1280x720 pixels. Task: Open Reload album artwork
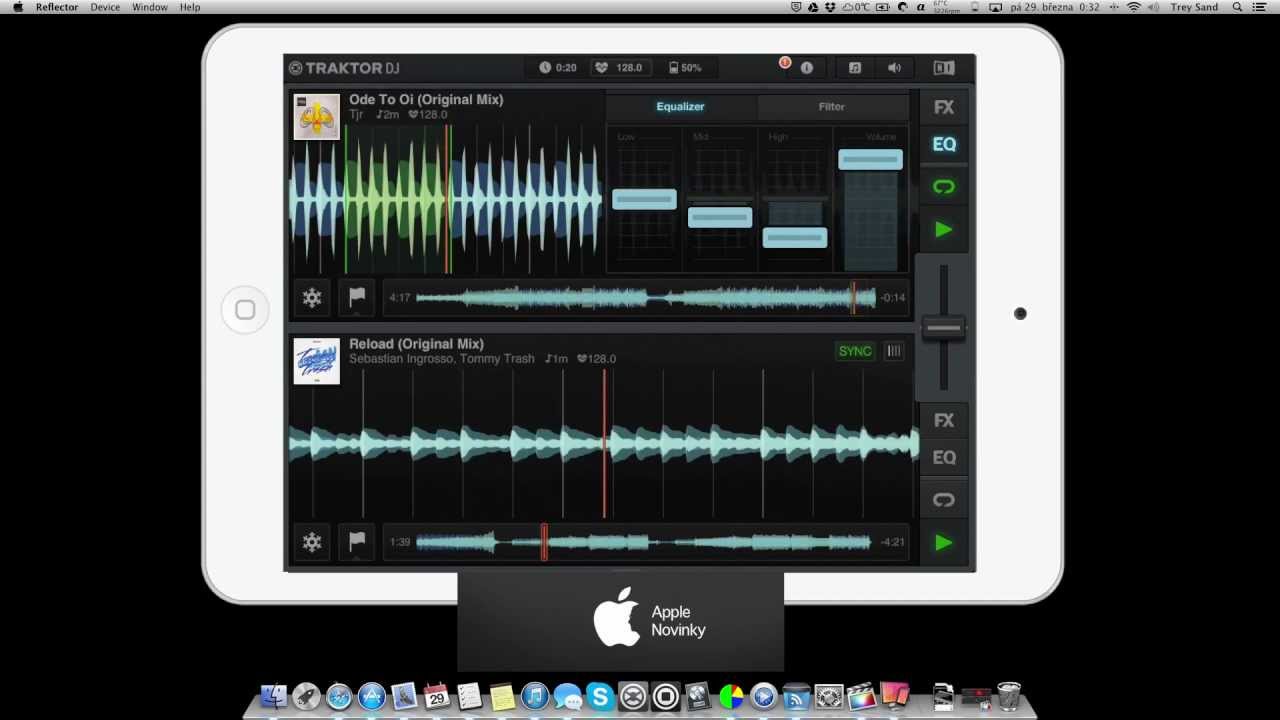tap(317, 361)
